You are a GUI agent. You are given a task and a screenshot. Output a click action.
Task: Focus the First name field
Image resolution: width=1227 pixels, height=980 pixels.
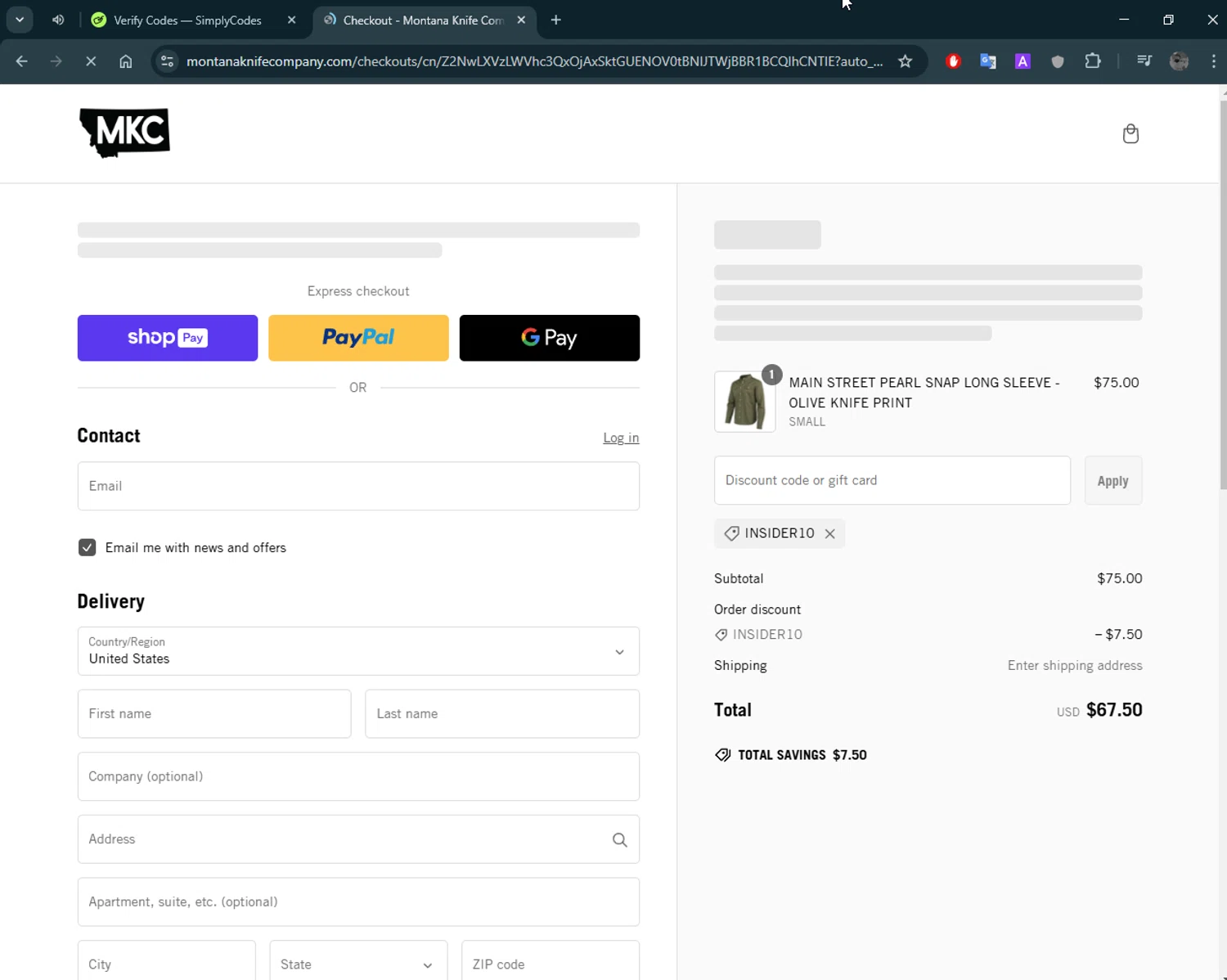click(214, 714)
